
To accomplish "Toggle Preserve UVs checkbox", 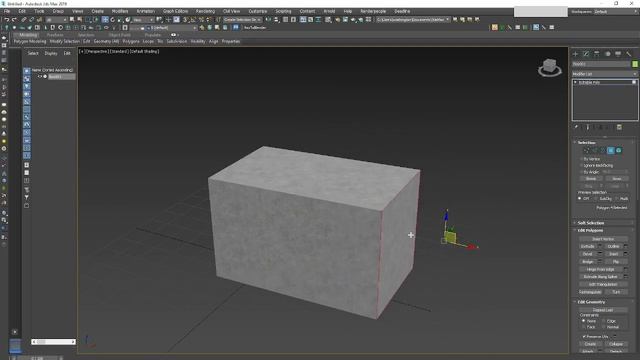I will (584, 336).
